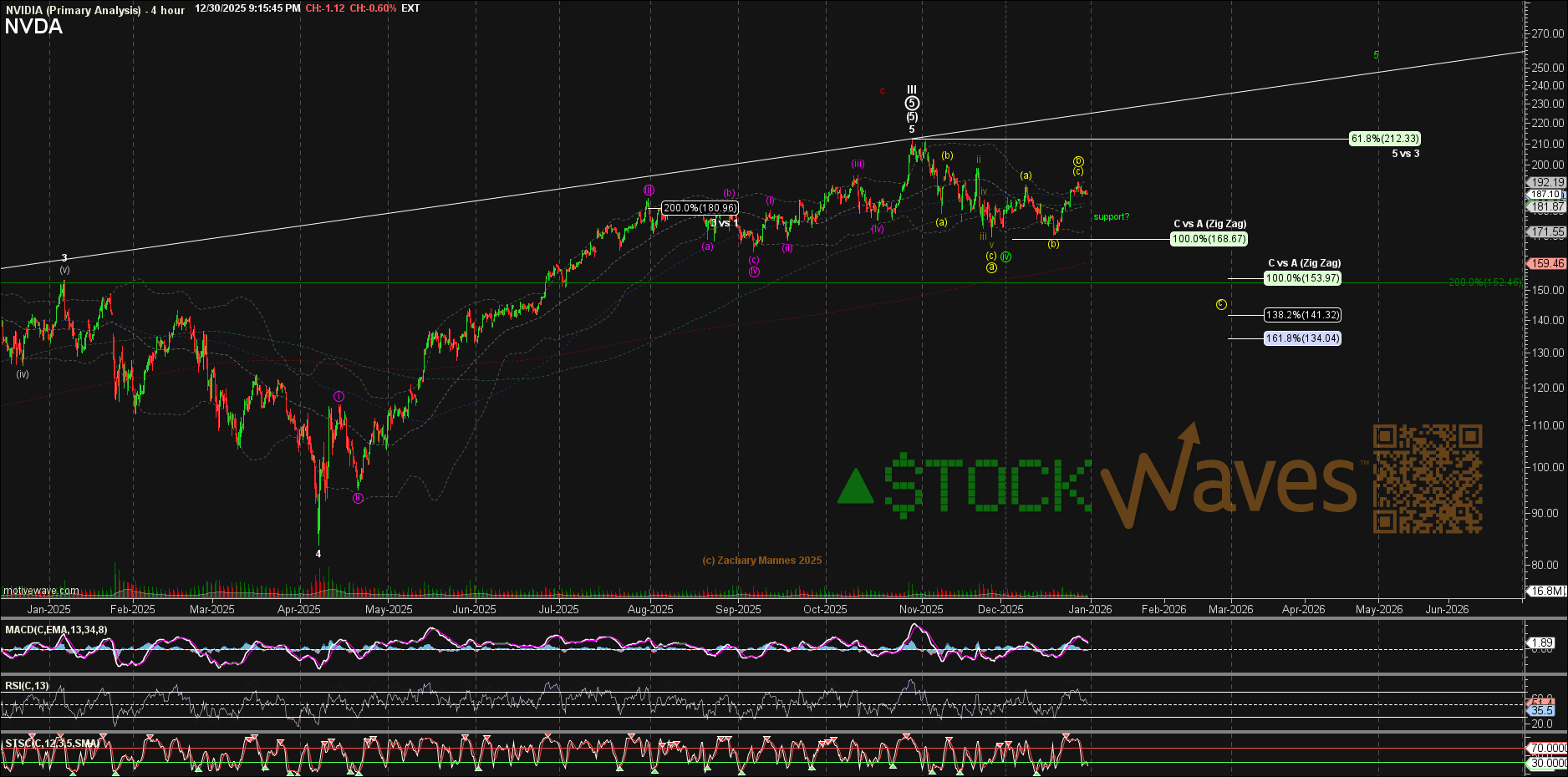
Task: Click the 4 hour timeframe label
Action: pos(167,10)
